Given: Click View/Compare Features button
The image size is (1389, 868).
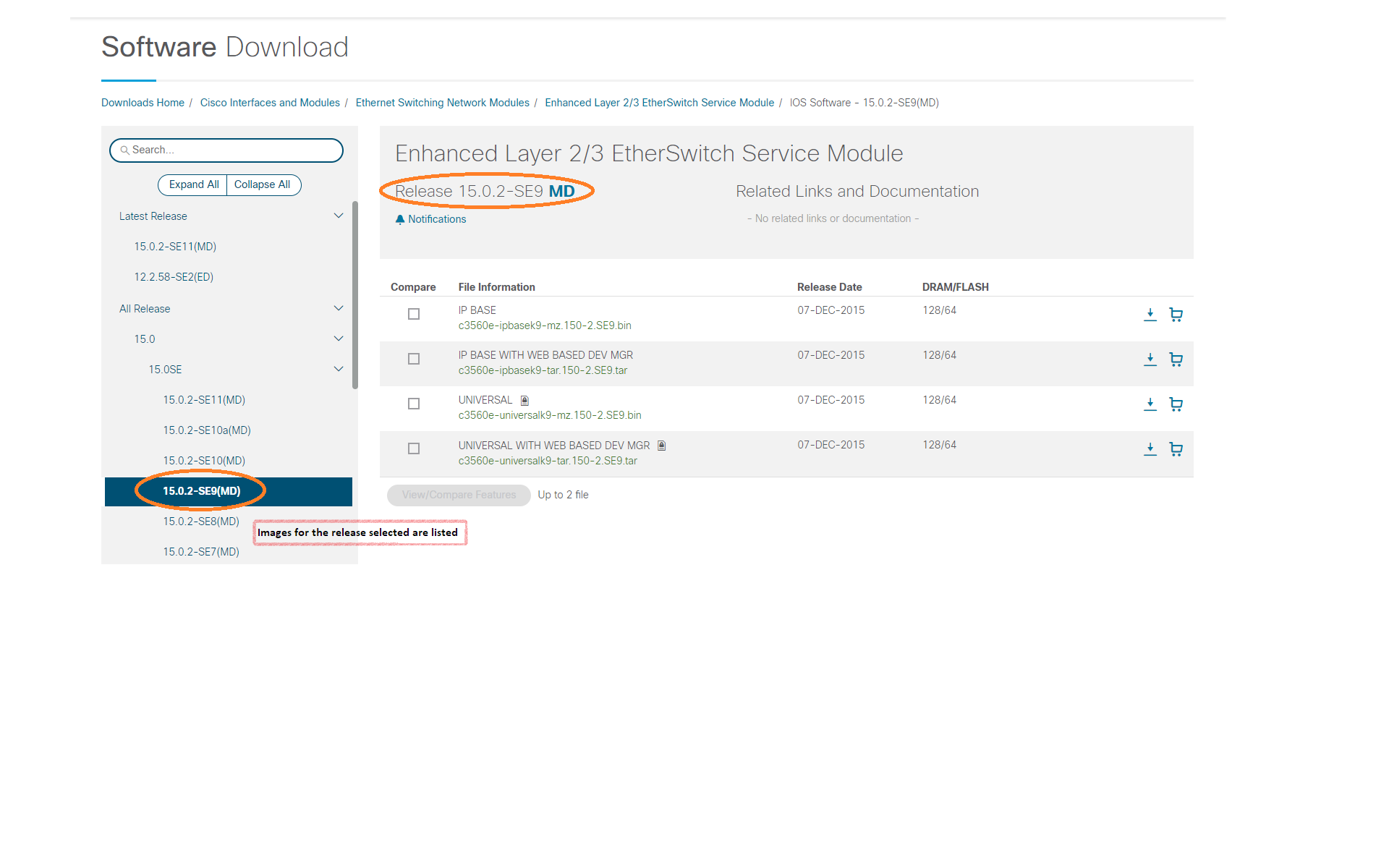Looking at the screenshot, I should pos(459,495).
